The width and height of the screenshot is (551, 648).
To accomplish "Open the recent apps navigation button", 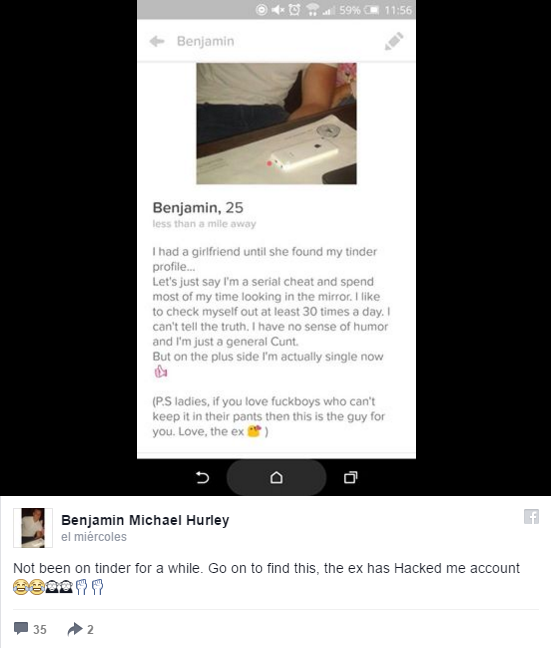I will 351,477.
